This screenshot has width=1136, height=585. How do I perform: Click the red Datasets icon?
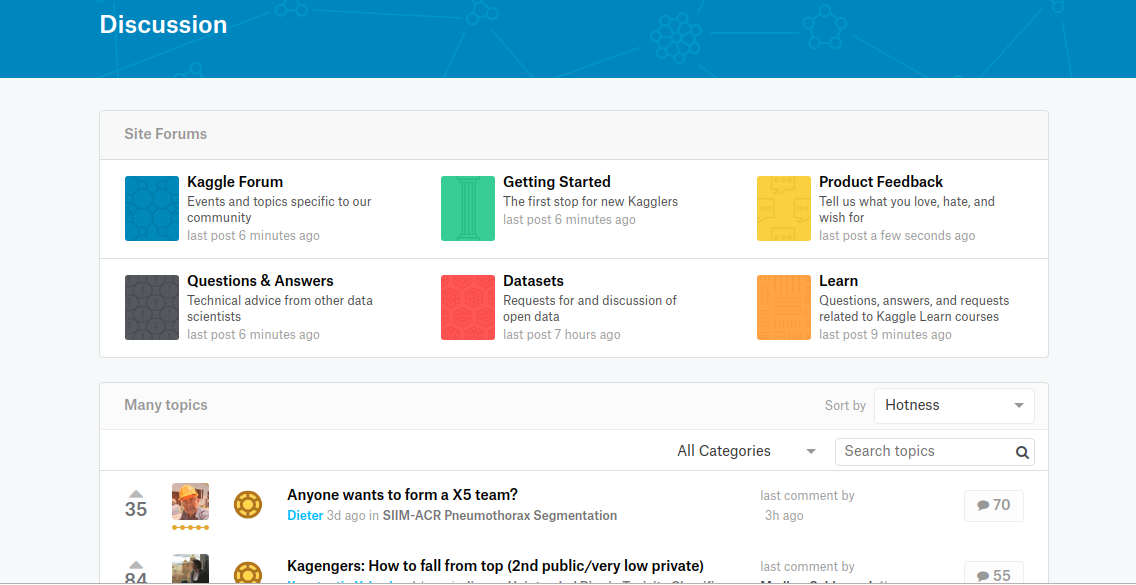tap(468, 307)
